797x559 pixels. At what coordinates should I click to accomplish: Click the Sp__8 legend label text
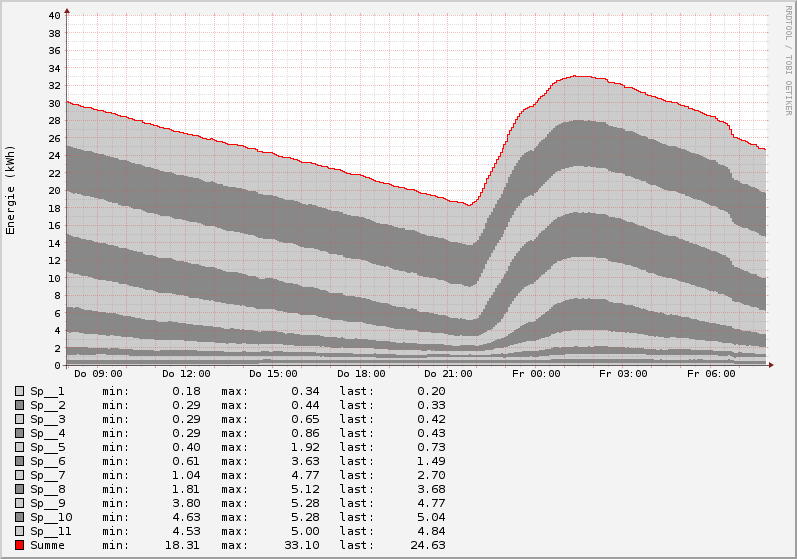tap(47, 489)
